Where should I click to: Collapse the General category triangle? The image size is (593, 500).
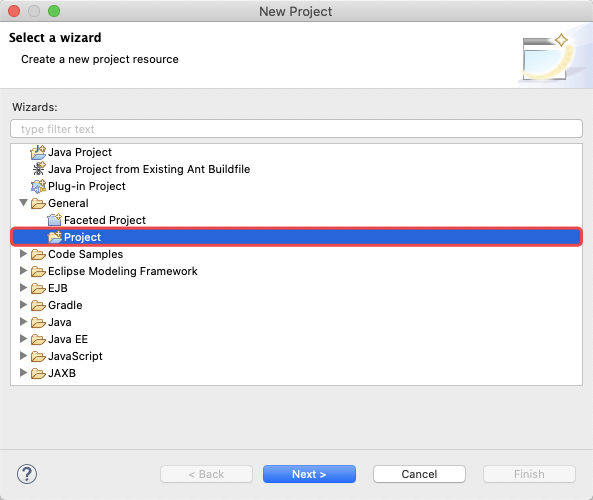pyautogui.click(x=23, y=203)
